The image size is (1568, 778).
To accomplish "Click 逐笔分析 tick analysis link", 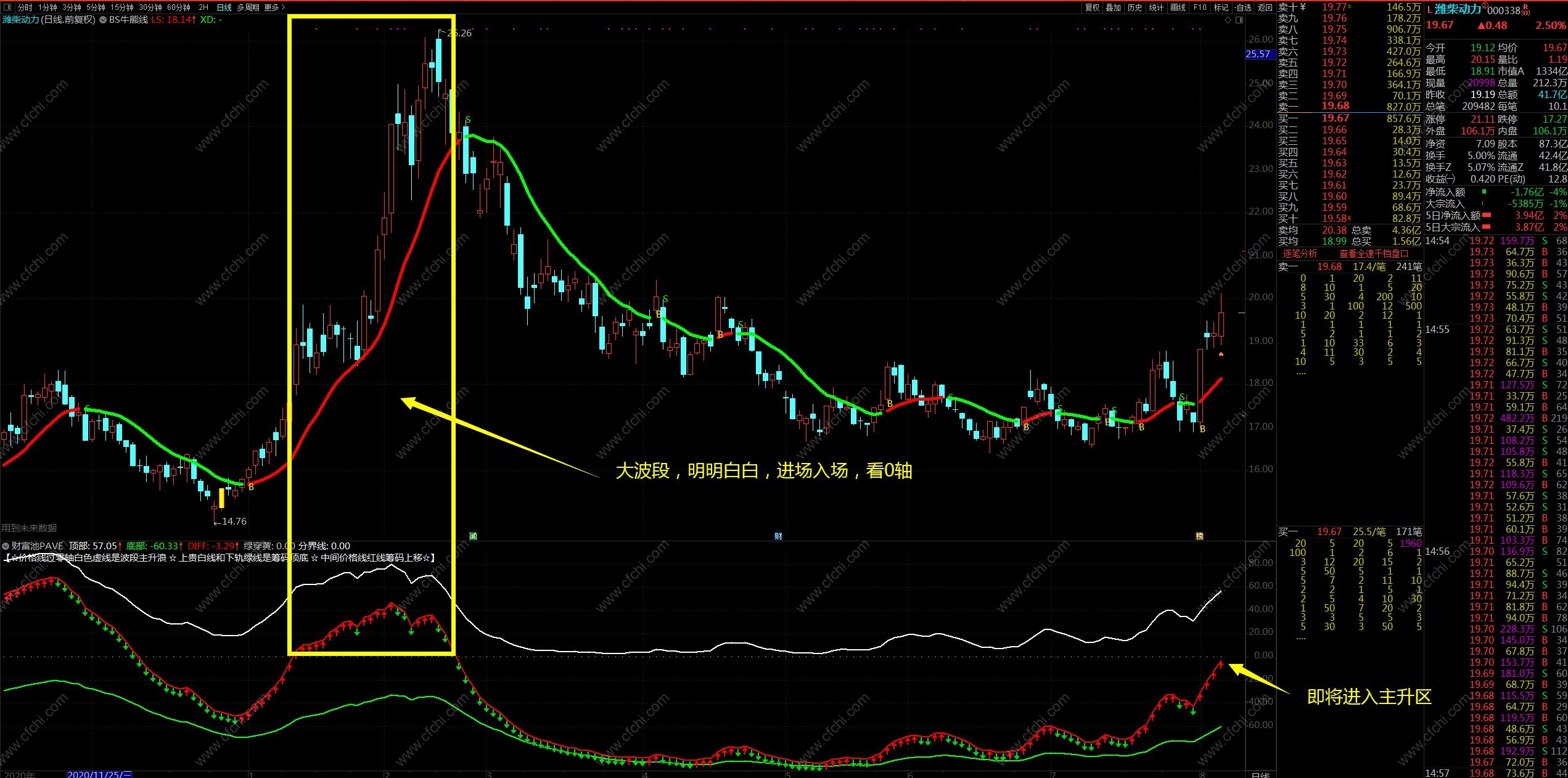I will [x=1300, y=253].
